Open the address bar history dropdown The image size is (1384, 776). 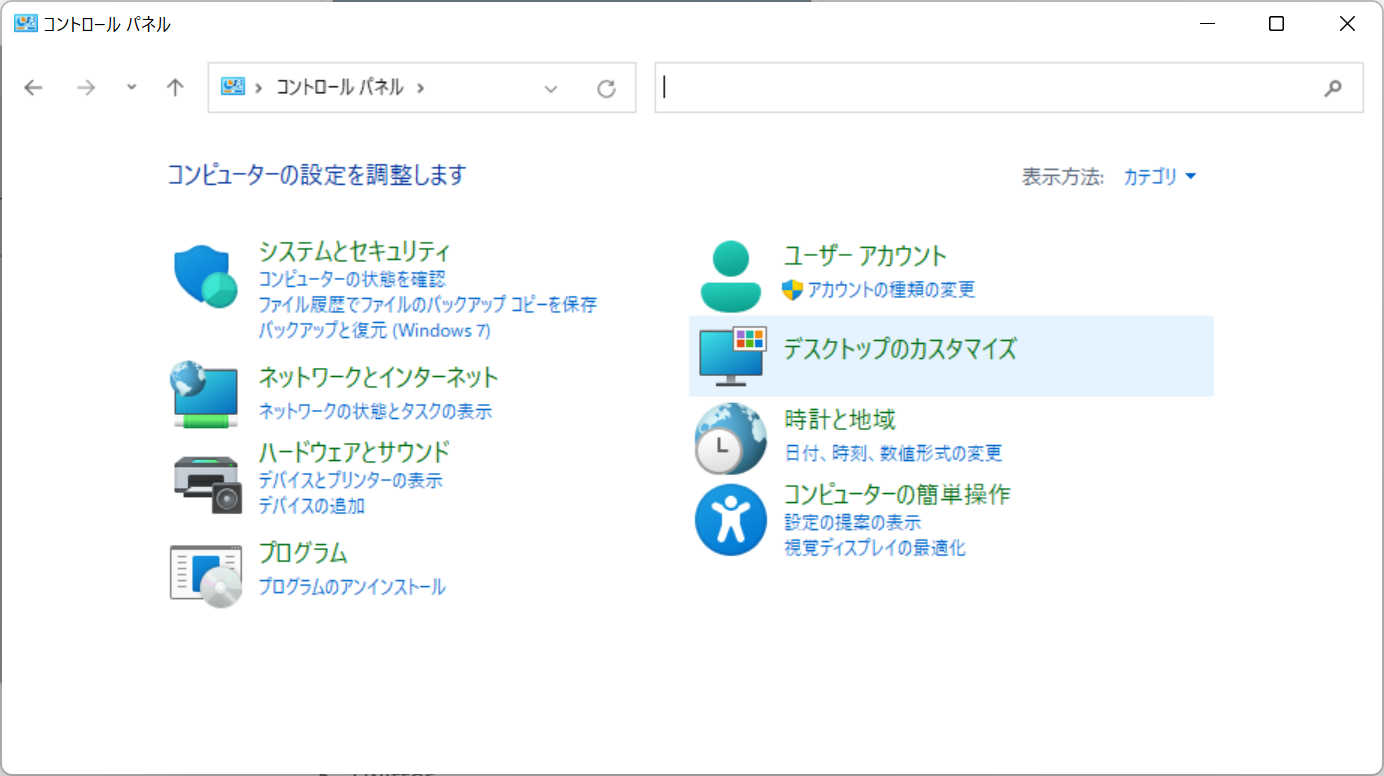tap(550, 88)
